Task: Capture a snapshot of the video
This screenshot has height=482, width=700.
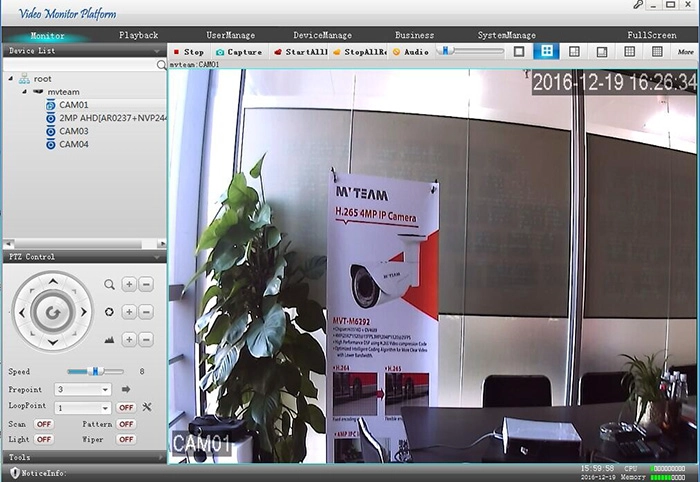Action: (239, 52)
